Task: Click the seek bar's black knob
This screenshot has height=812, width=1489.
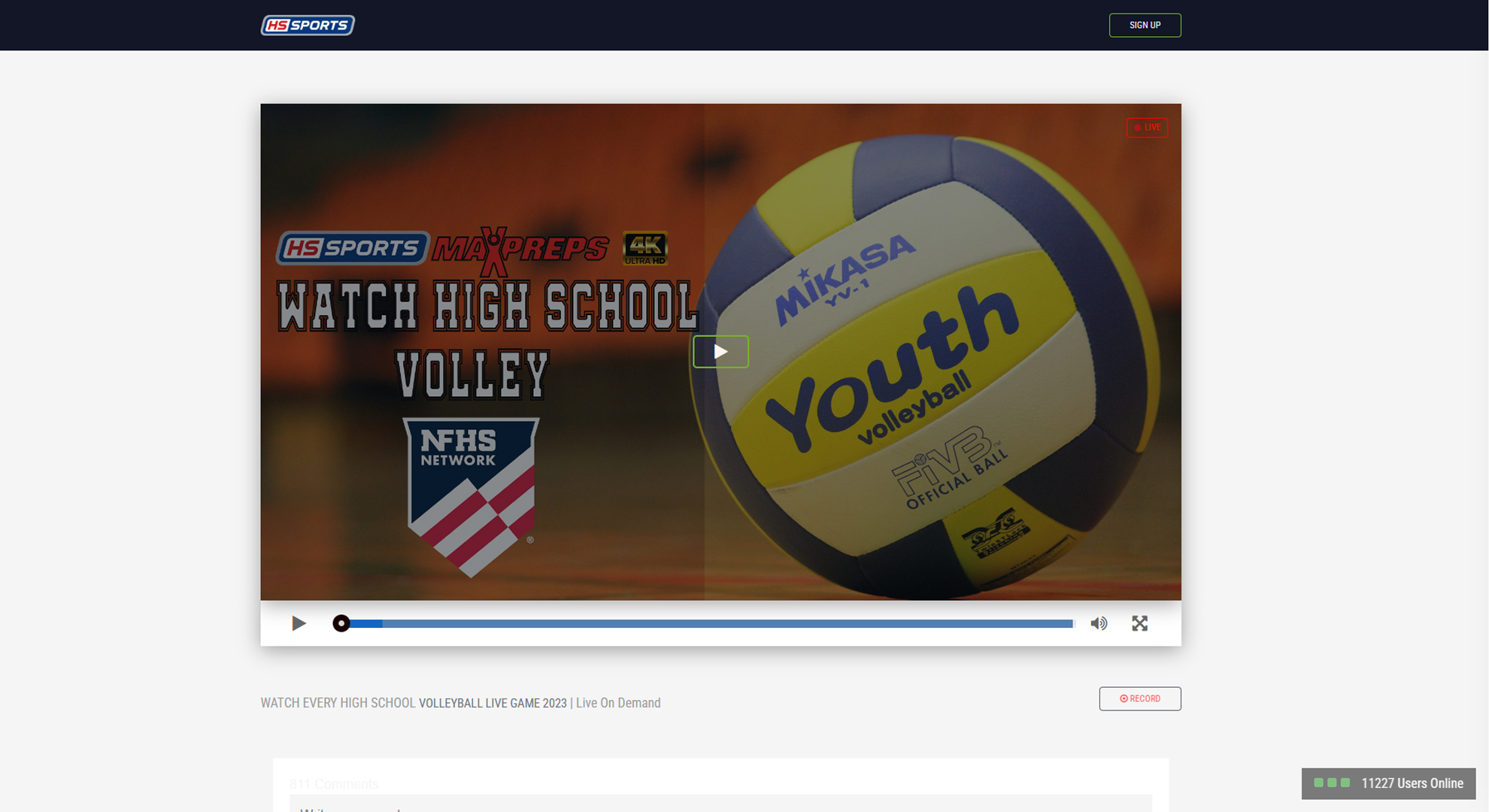Action: pos(341,623)
